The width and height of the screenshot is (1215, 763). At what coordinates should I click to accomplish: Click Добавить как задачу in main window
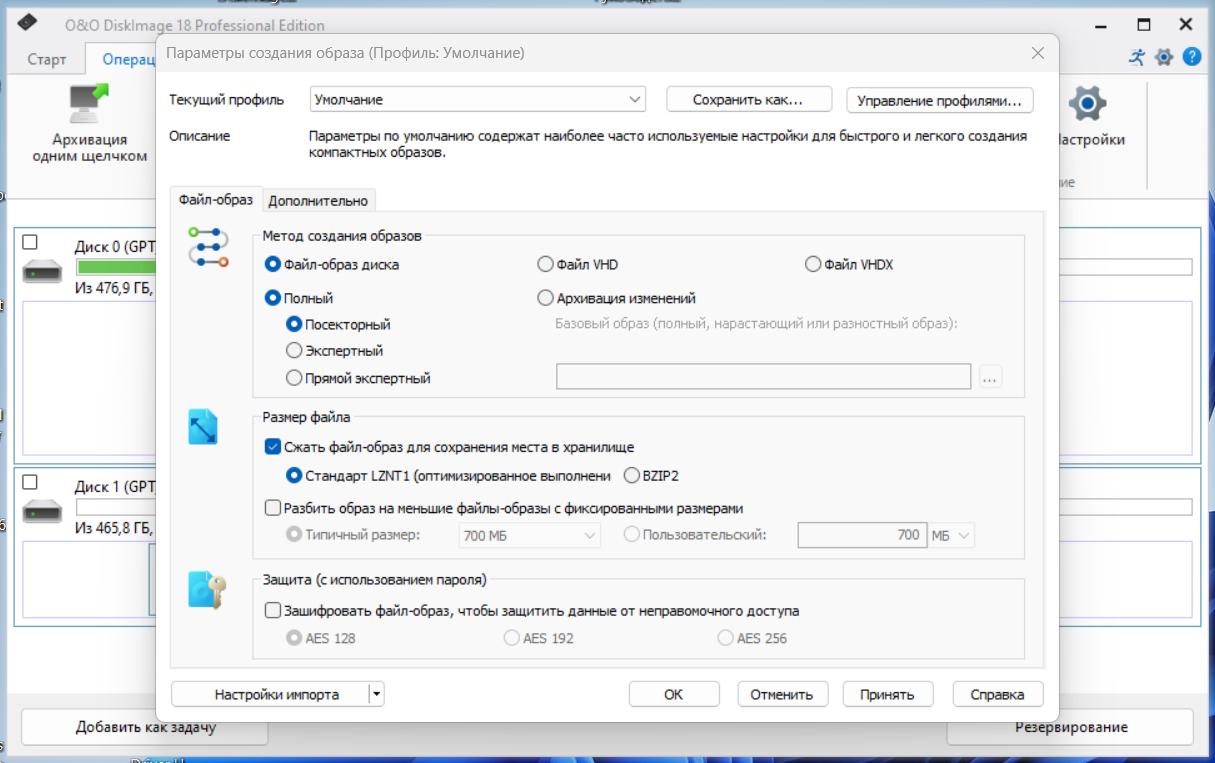point(146,727)
